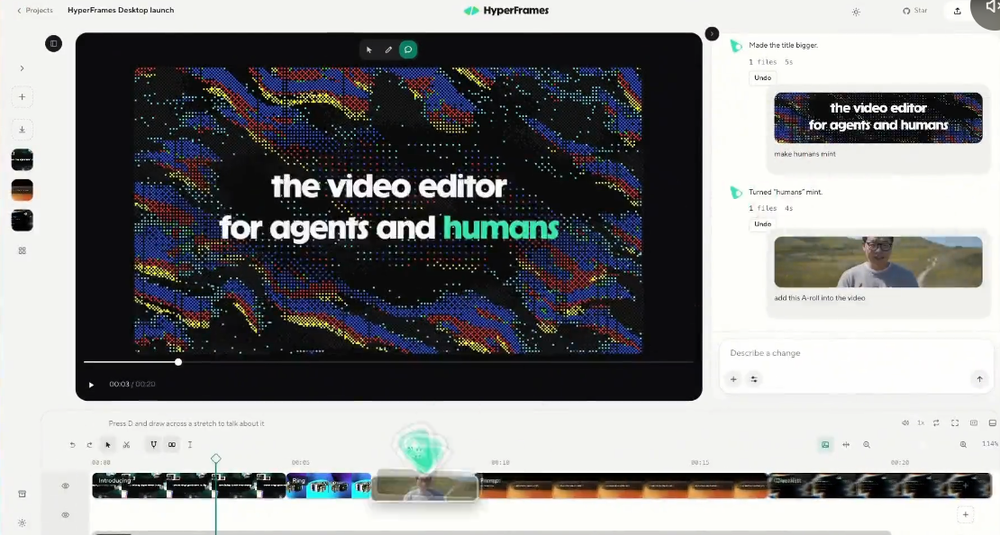The height and width of the screenshot is (535, 1000).
Task: Collapse the chat panel with round chevron
Action: point(712,34)
